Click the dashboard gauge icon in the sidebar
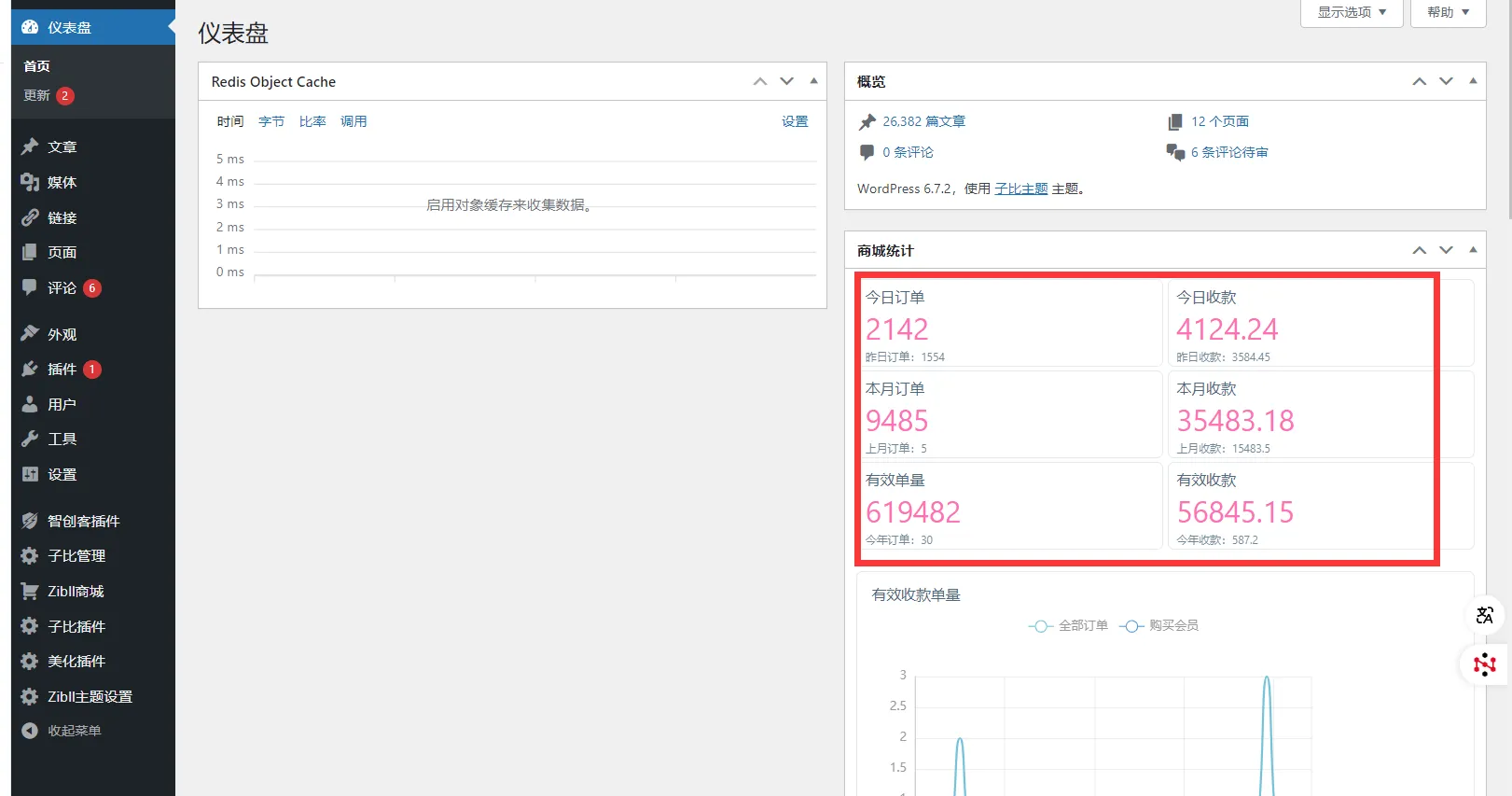 coord(30,27)
